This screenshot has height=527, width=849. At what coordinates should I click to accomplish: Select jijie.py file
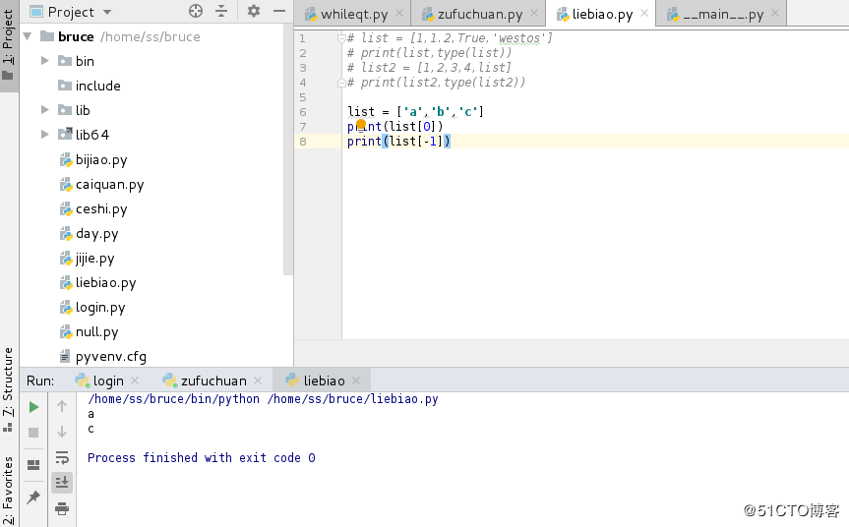pos(87,258)
